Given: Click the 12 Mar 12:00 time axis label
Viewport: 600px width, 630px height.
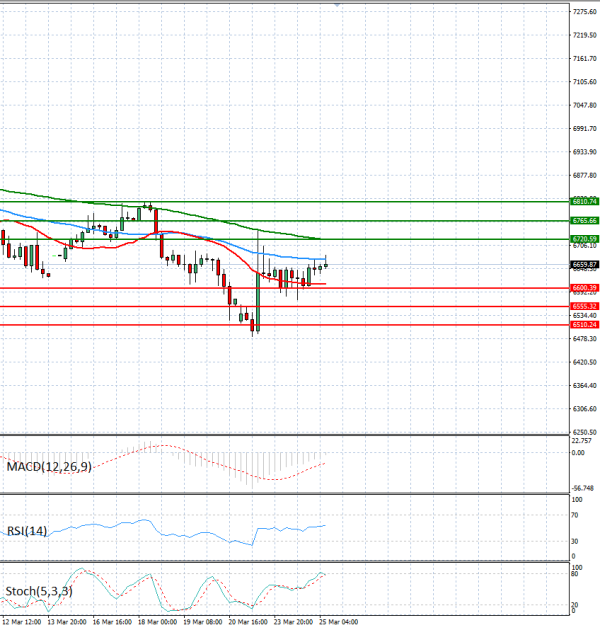Looking at the screenshot, I should pos(22,621).
